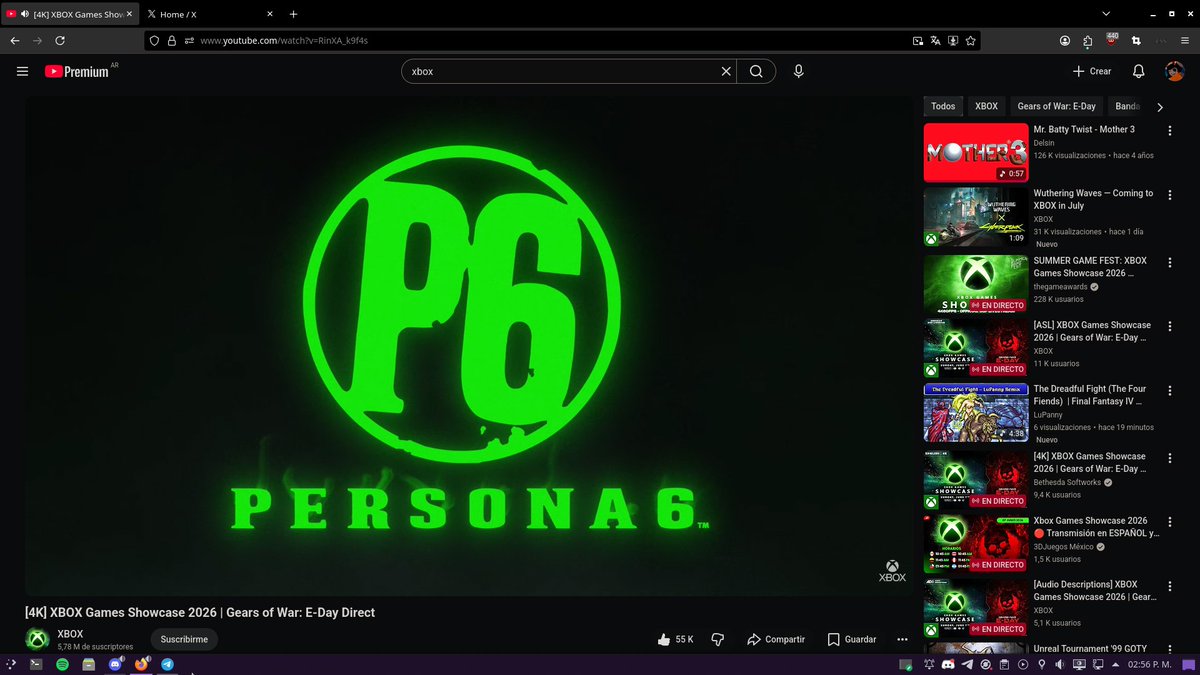List all tabs dropdown arrow
This screenshot has height=675, width=1200.
point(1106,14)
